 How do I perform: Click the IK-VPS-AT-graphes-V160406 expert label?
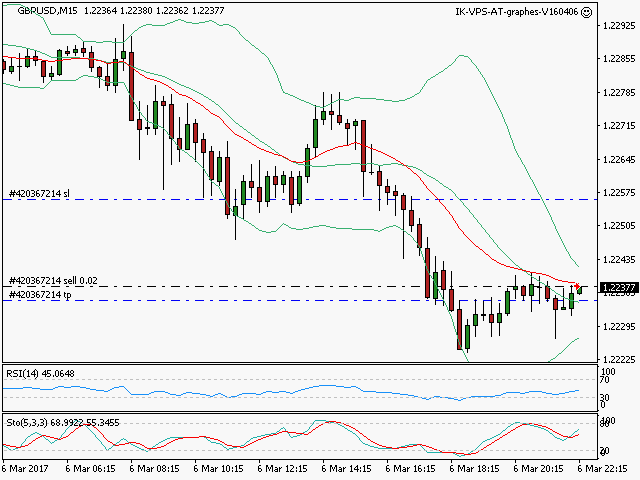coord(517,12)
